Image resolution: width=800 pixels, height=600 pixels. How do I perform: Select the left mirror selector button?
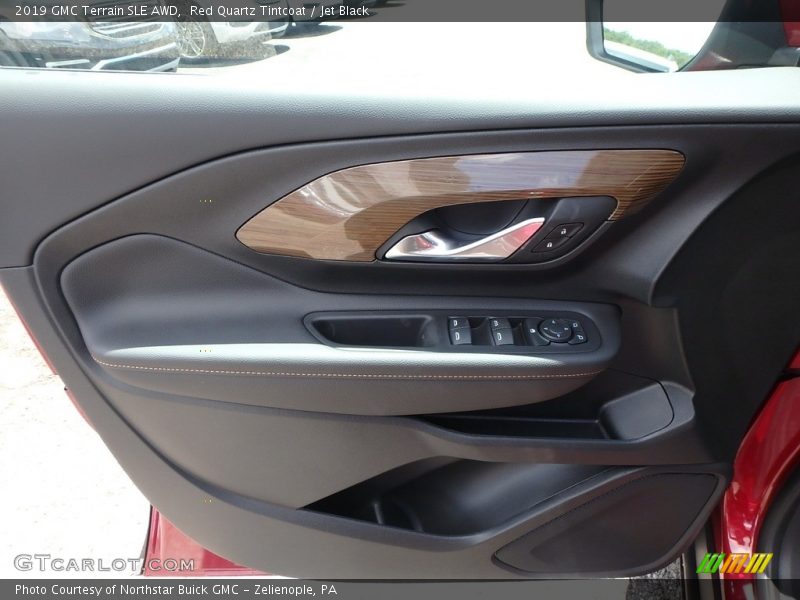(533, 330)
